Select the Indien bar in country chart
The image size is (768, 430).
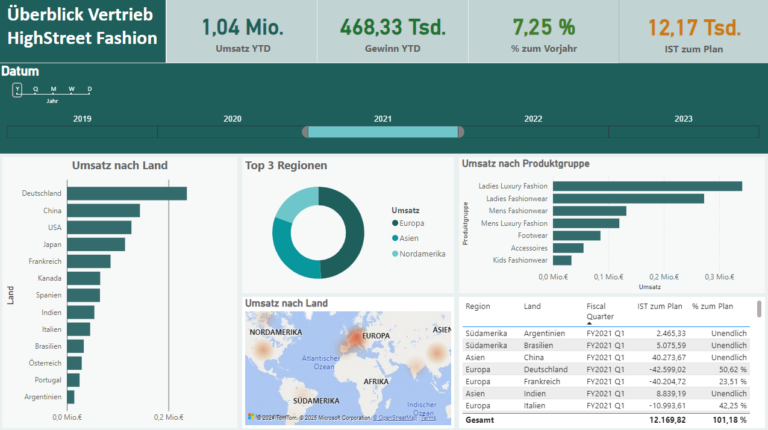[x=81, y=312]
